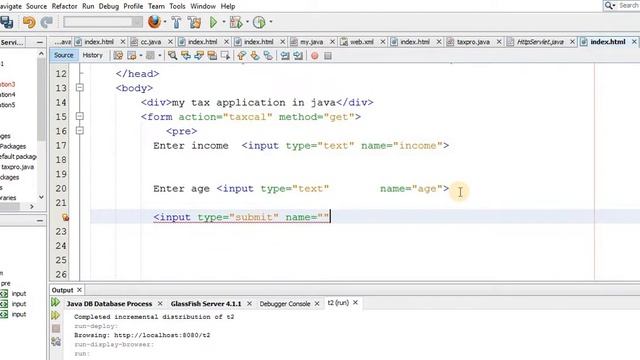
Task: Show the Java DB Database Process output
Action: click(109, 304)
